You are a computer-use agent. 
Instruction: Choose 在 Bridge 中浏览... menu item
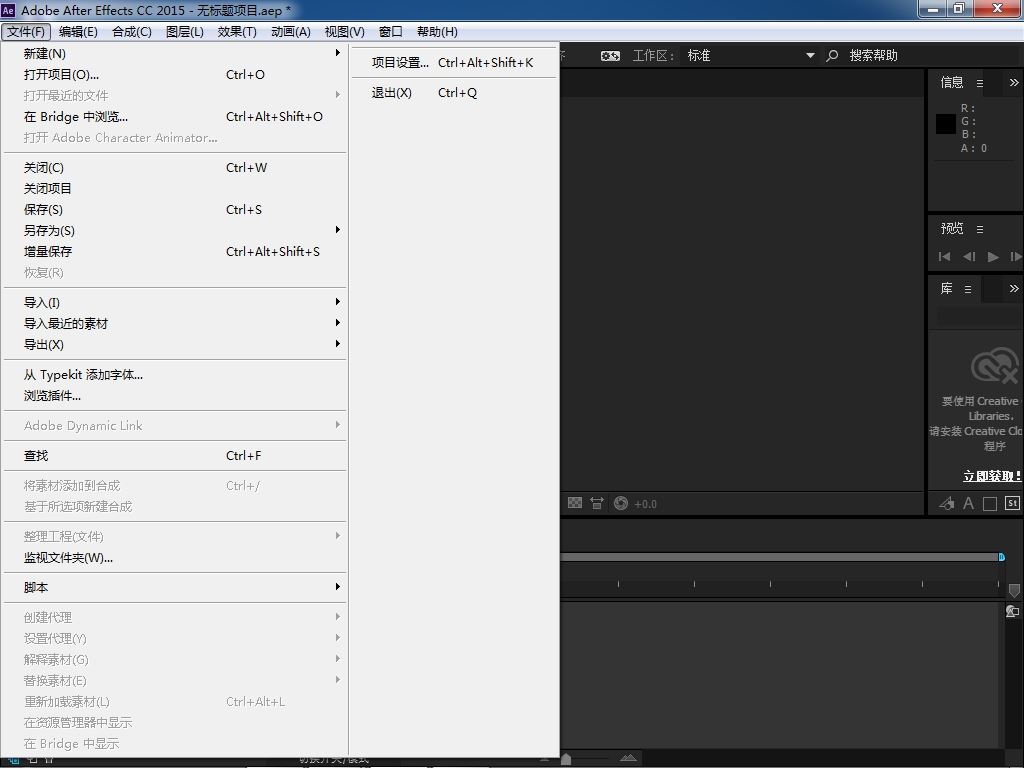point(175,116)
